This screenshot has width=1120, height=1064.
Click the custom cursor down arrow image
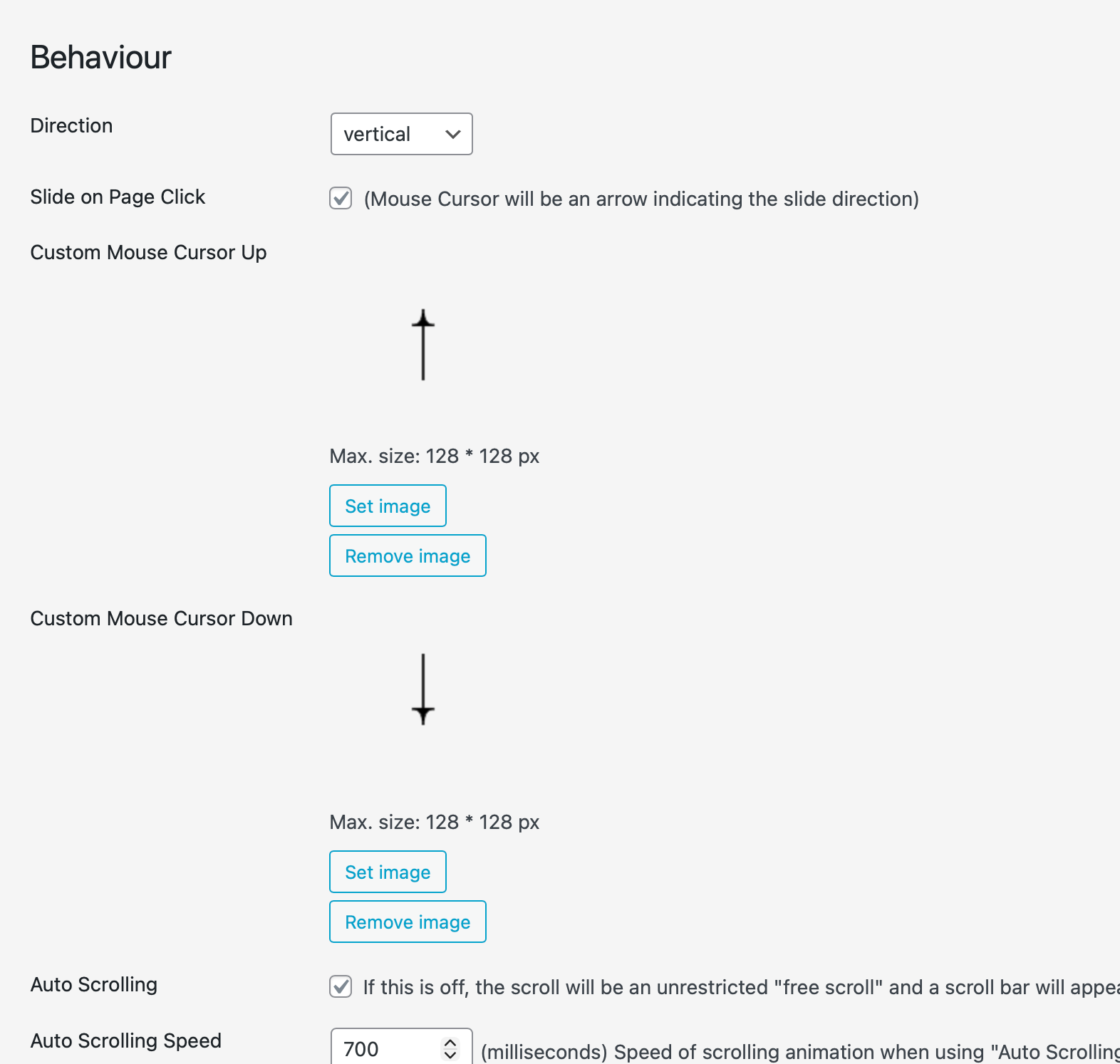pos(423,689)
